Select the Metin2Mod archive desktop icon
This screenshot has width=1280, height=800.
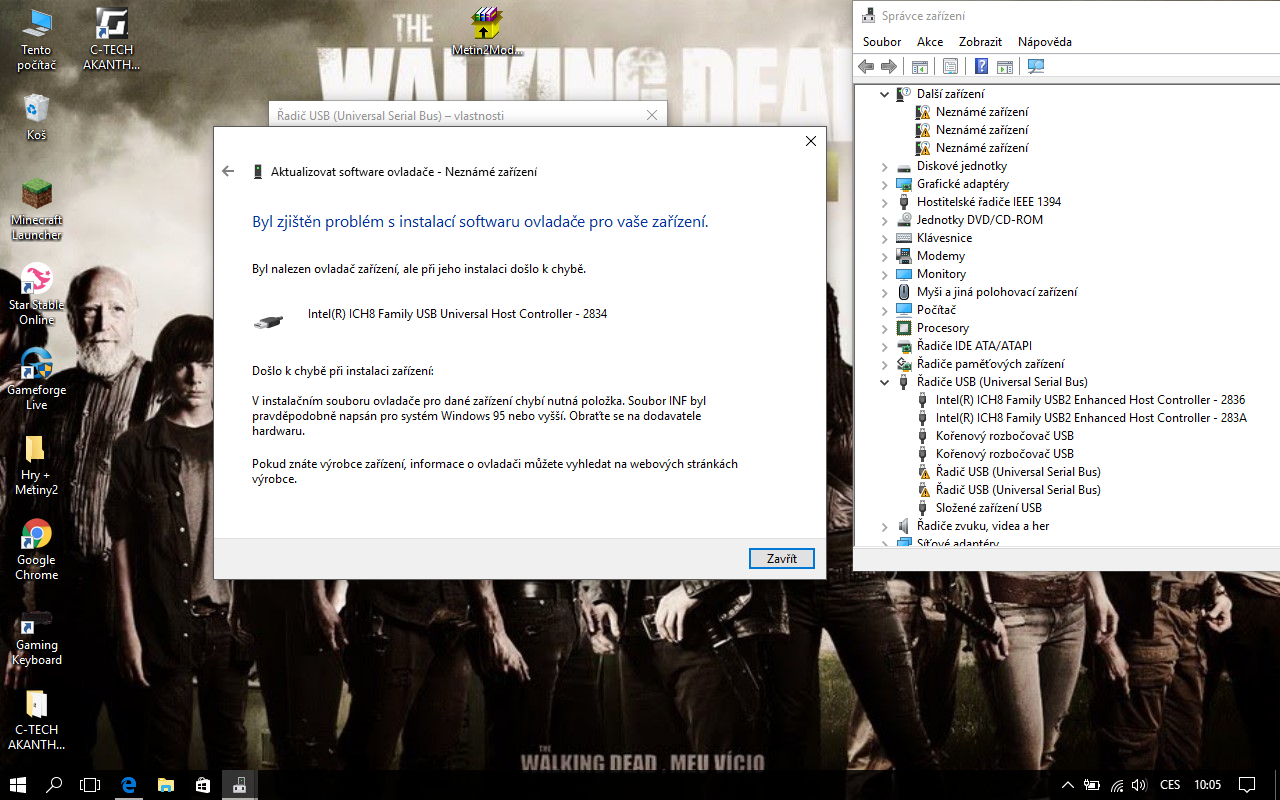tap(487, 32)
